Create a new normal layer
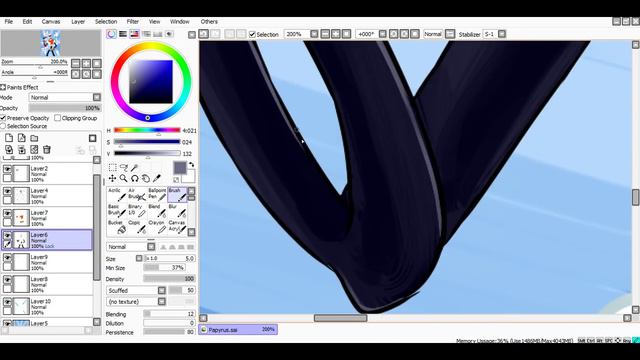Viewport: 640px width, 360px height. pos(9,138)
